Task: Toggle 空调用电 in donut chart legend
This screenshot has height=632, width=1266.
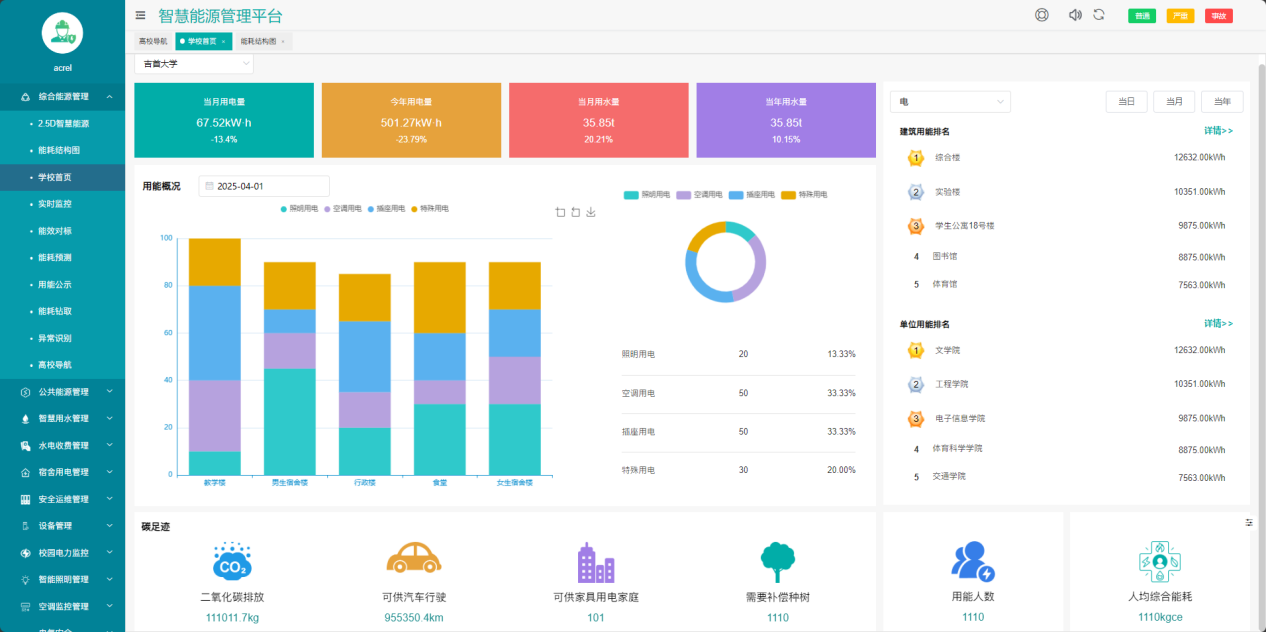Action: pos(699,194)
